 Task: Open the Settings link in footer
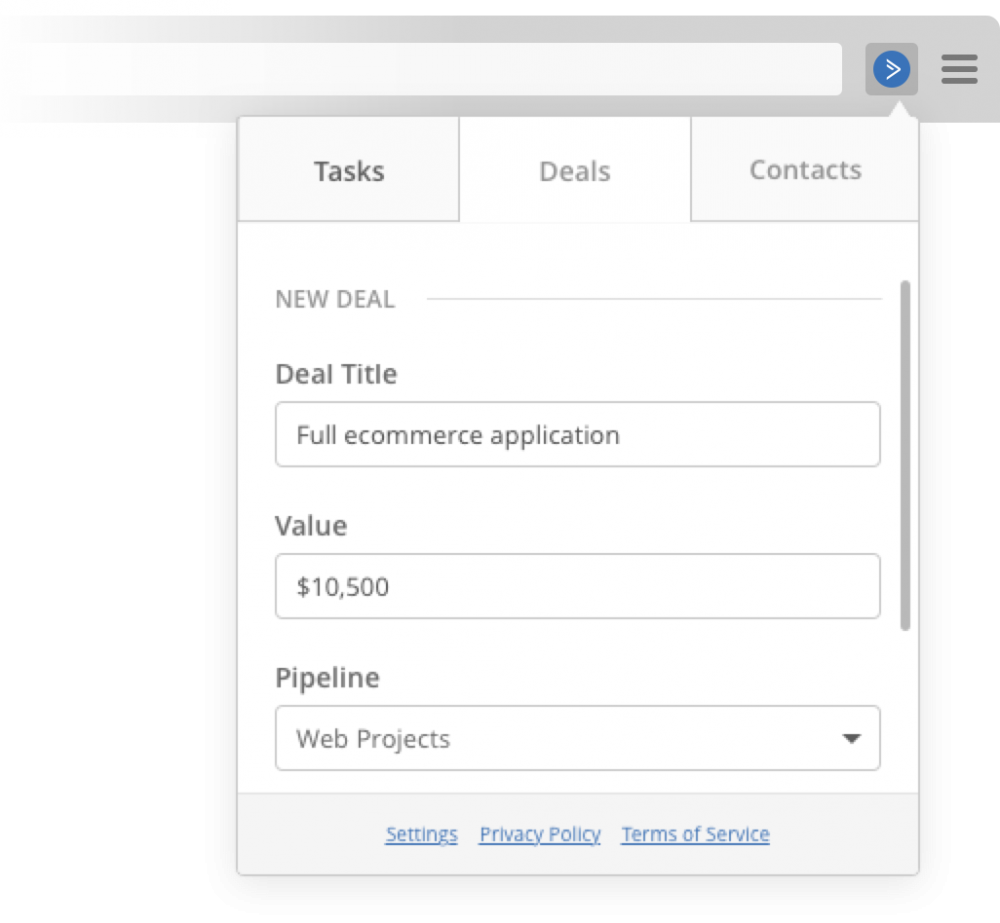coord(421,834)
